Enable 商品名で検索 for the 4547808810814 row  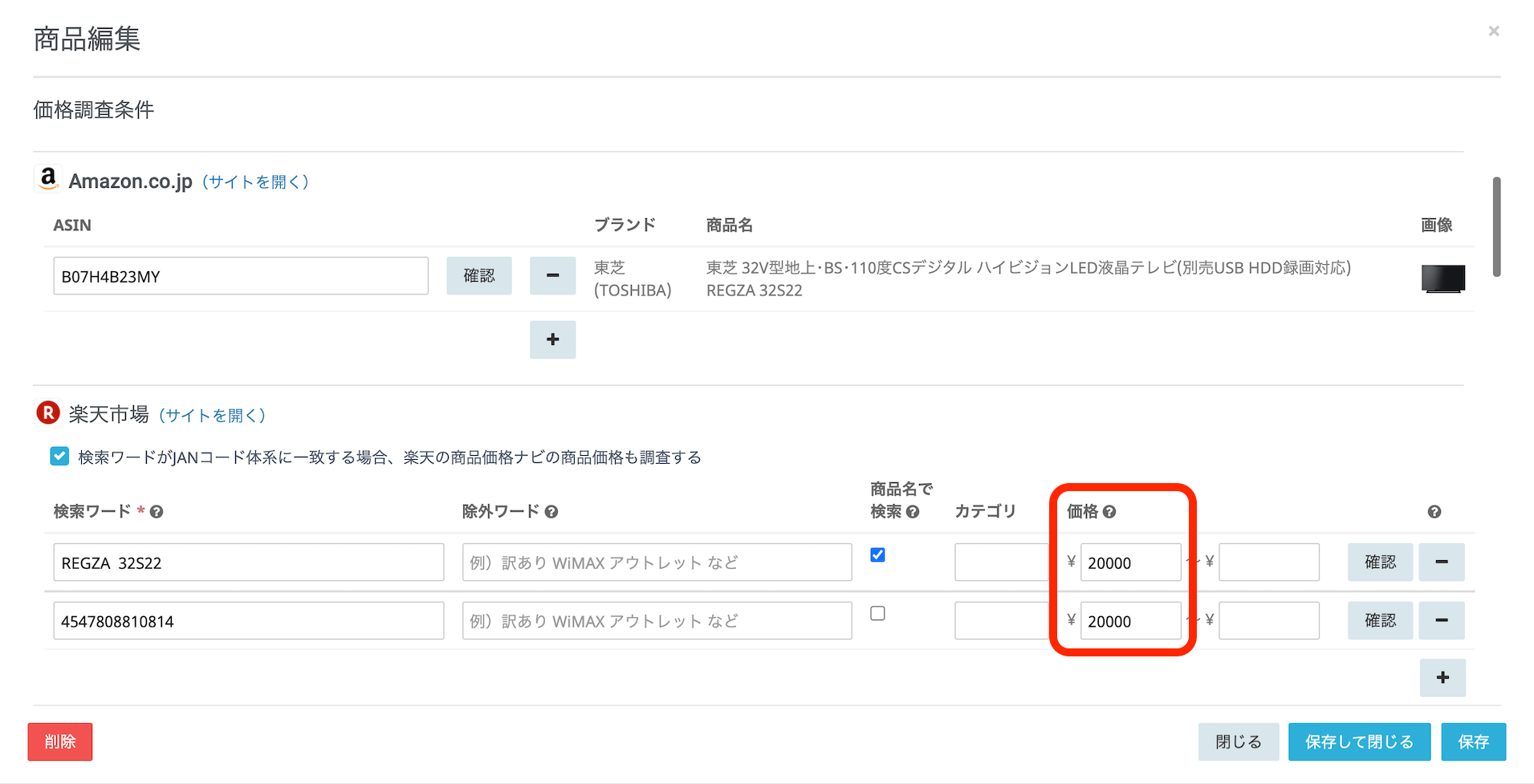pyautogui.click(x=877, y=613)
